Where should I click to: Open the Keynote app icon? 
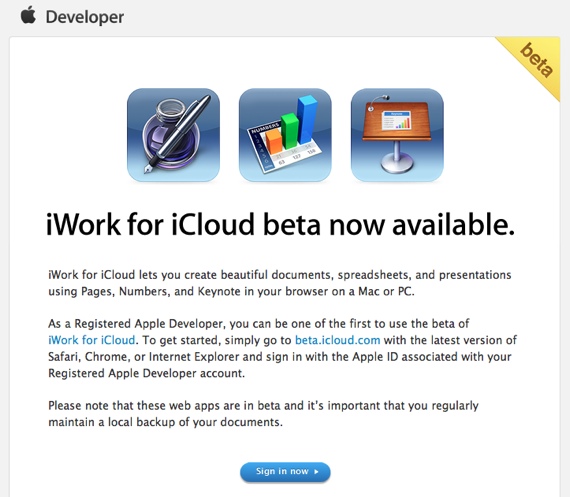(397, 135)
